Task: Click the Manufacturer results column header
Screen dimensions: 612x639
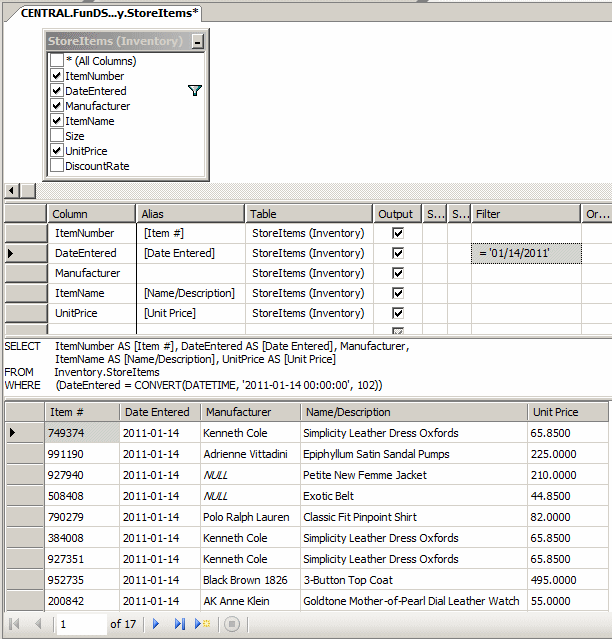Action: pos(251,412)
